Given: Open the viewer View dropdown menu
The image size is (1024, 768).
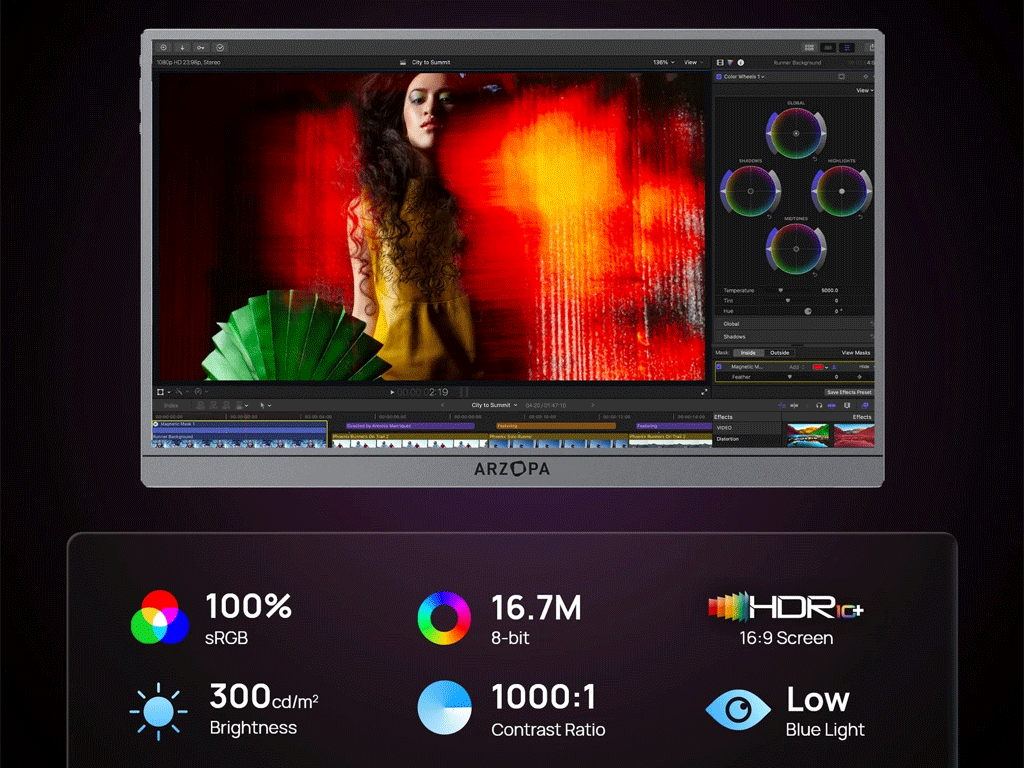Looking at the screenshot, I should [693, 63].
